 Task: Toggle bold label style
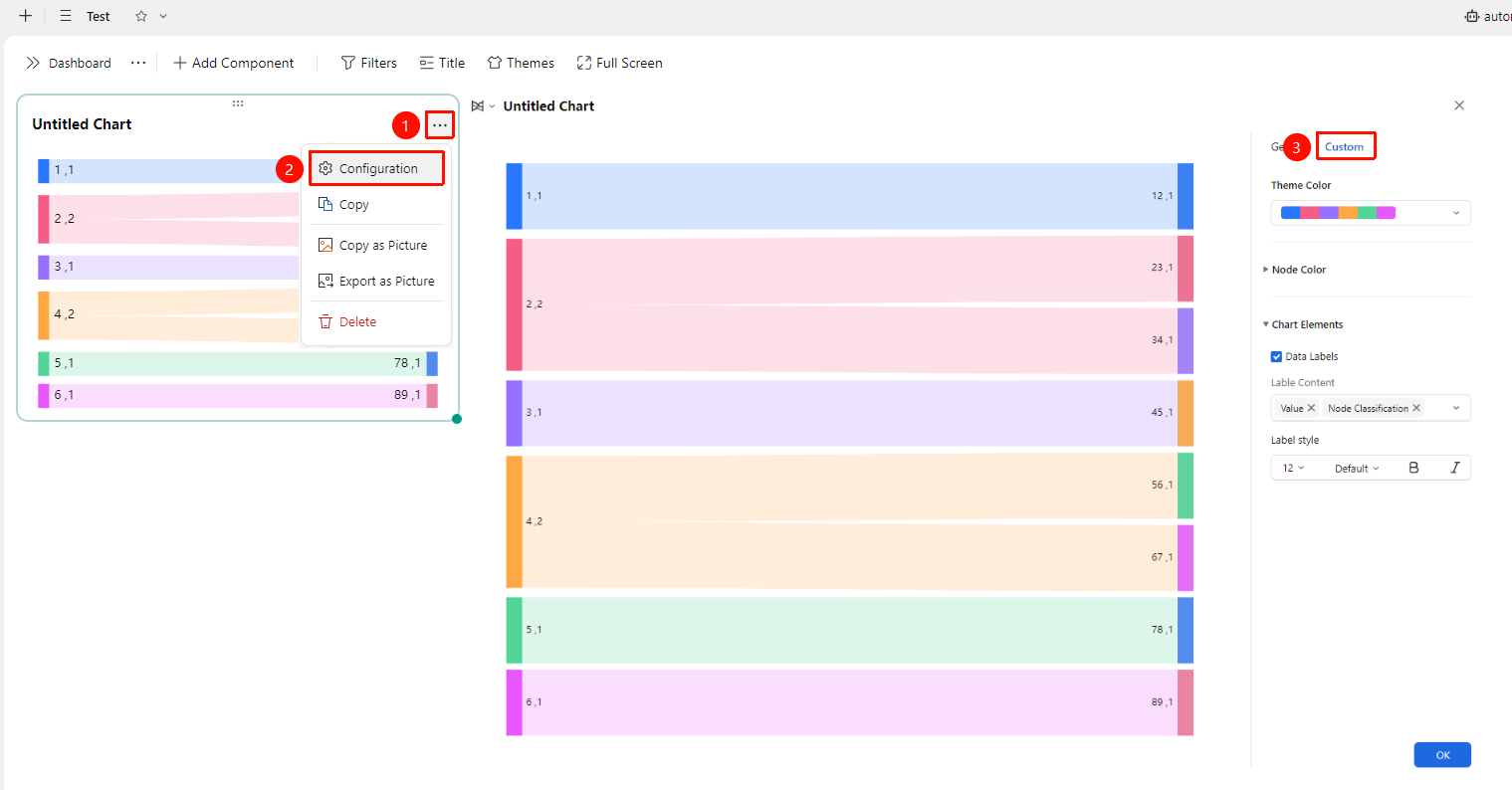click(x=1413, y=468)
